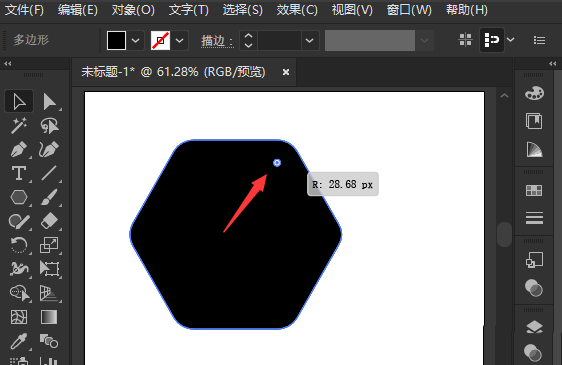562x365 pixels.
Task: Open the 效果(C) menu
Action: 297,10
